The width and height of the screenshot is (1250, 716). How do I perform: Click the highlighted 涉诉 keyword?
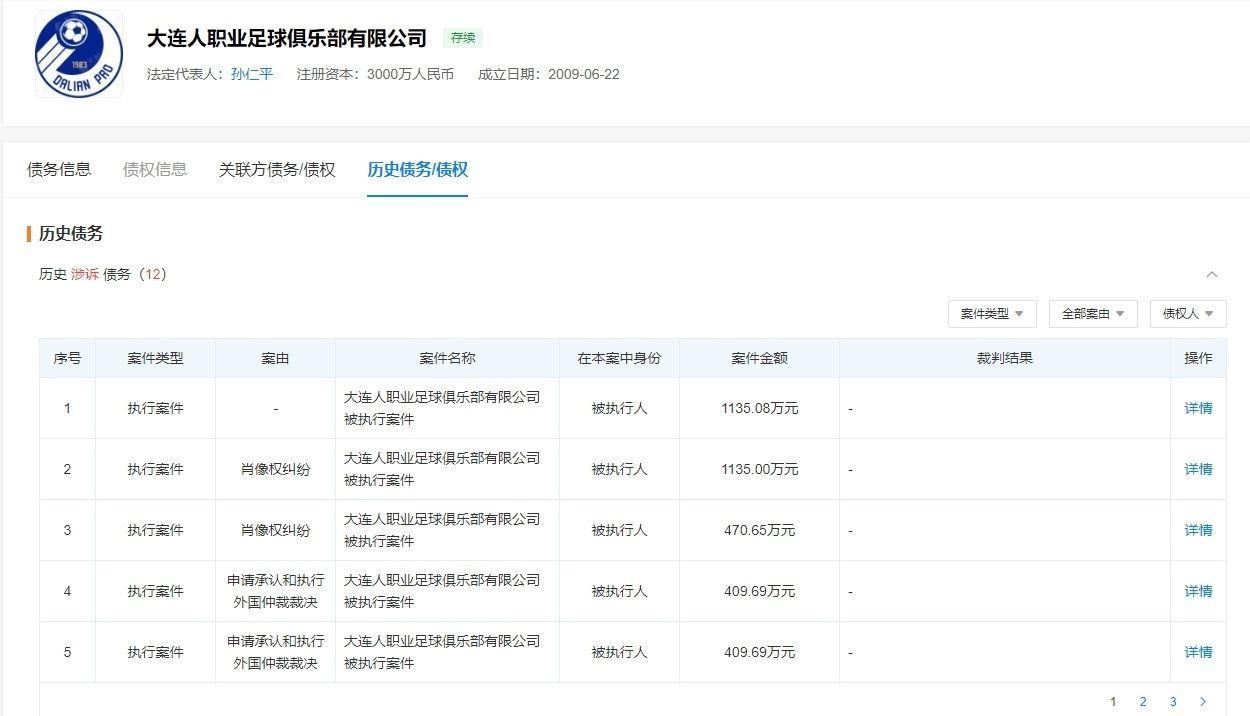pos(85,274)
